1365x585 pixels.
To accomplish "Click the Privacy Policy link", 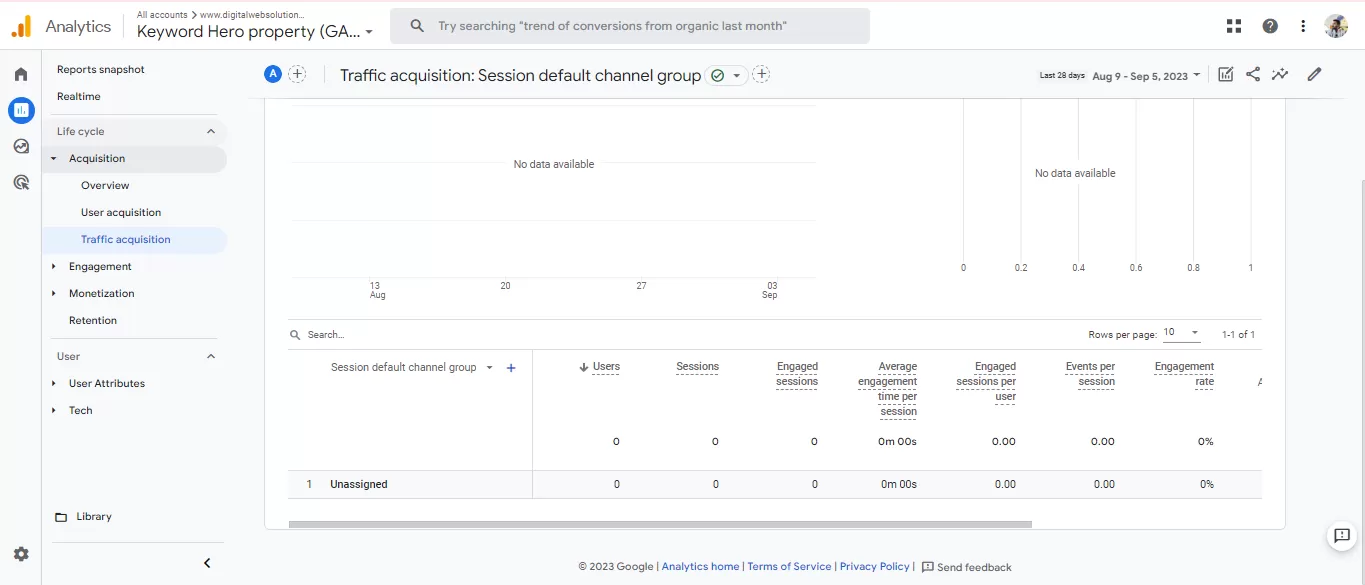I will [x=874, y=566].
